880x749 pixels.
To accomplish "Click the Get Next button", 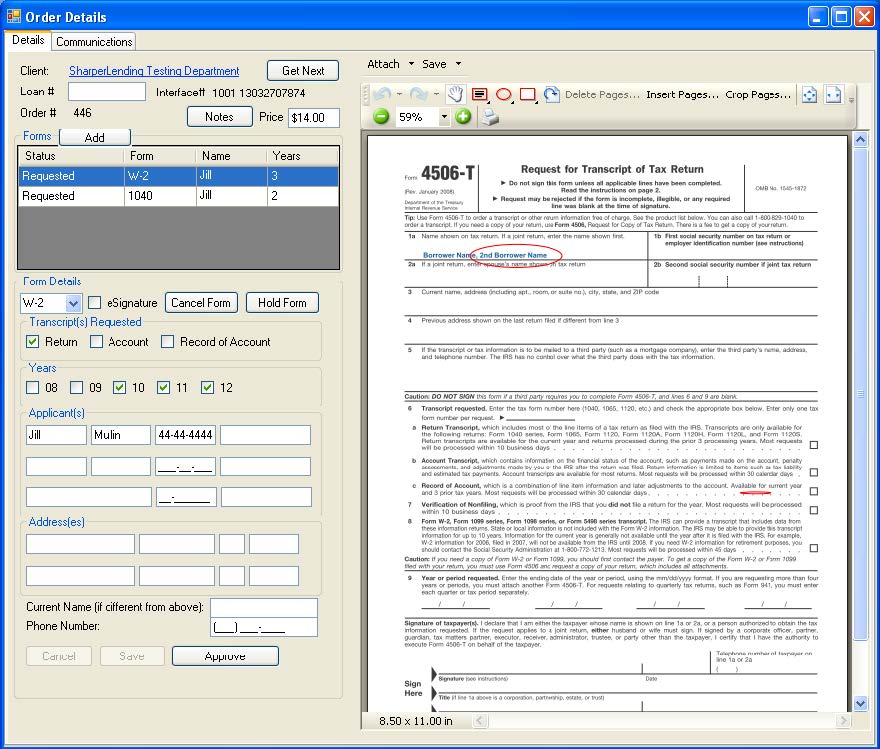I will (303, 71).
